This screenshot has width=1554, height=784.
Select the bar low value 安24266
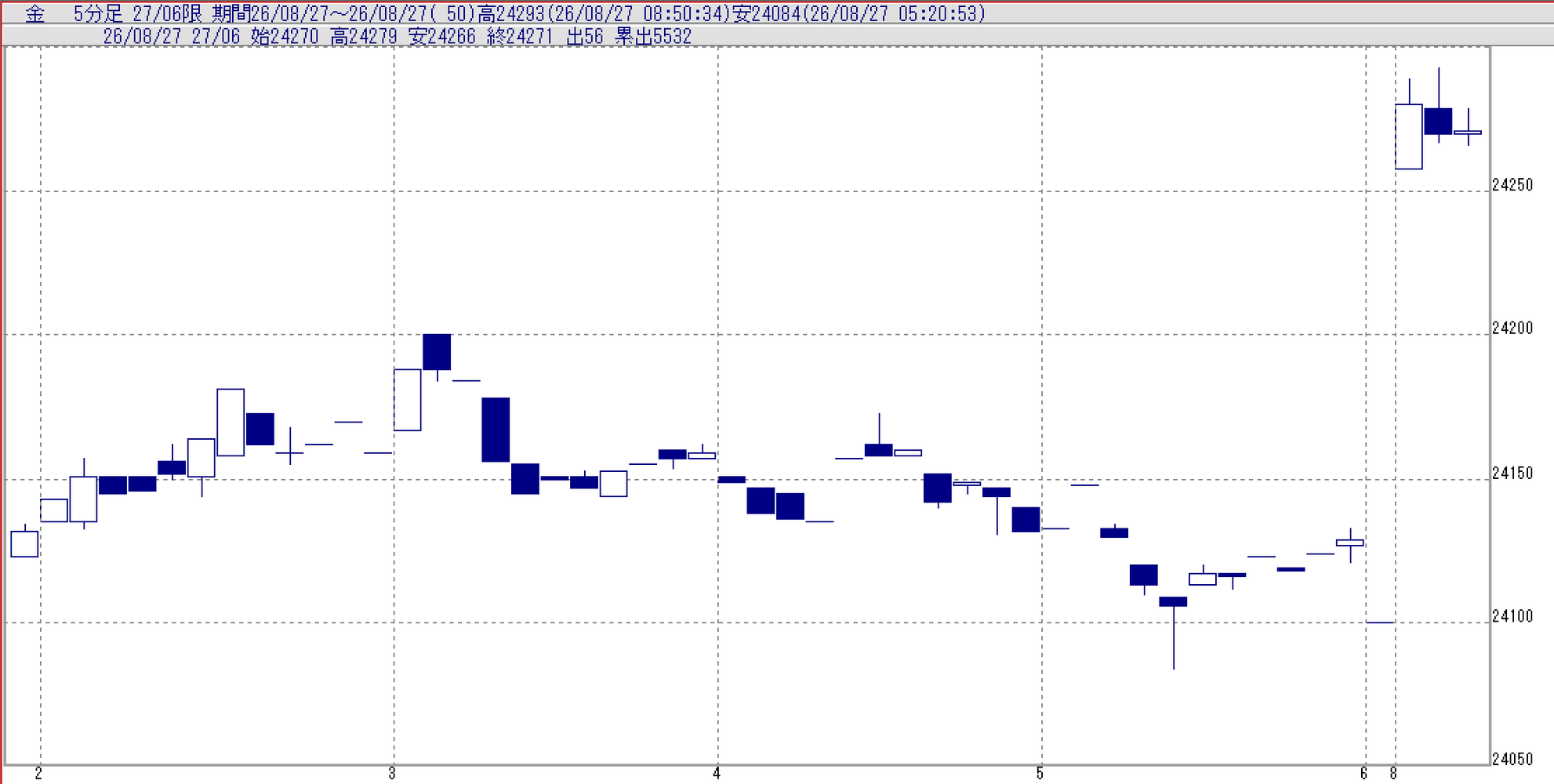(x=442, y=37)
